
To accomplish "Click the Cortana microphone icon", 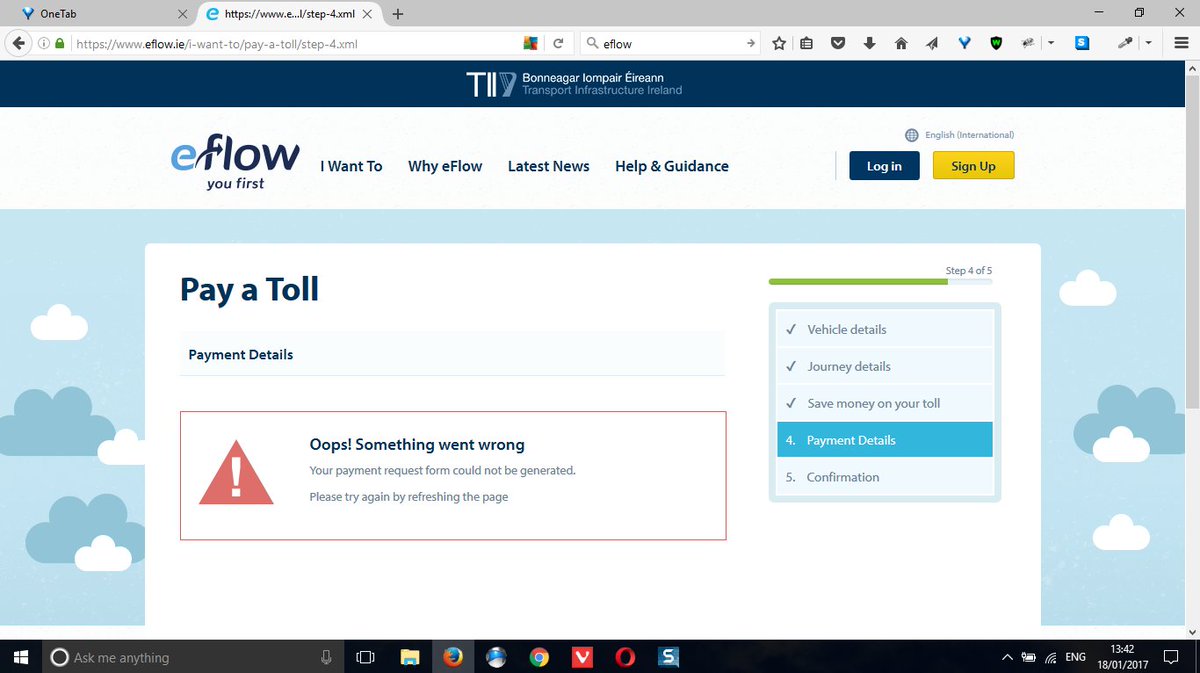I will click(x=326, y=657).
